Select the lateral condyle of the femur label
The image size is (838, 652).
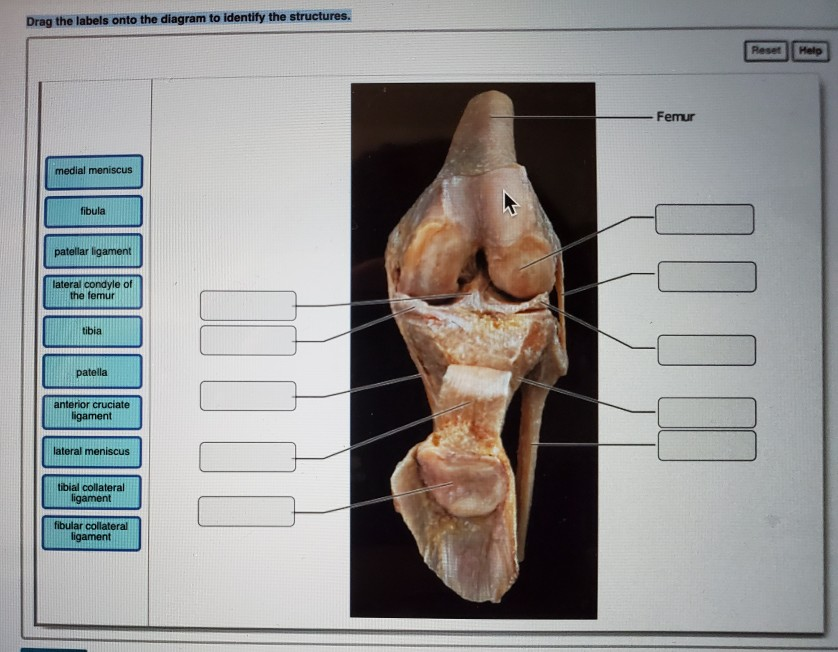[x=91, y=291]
